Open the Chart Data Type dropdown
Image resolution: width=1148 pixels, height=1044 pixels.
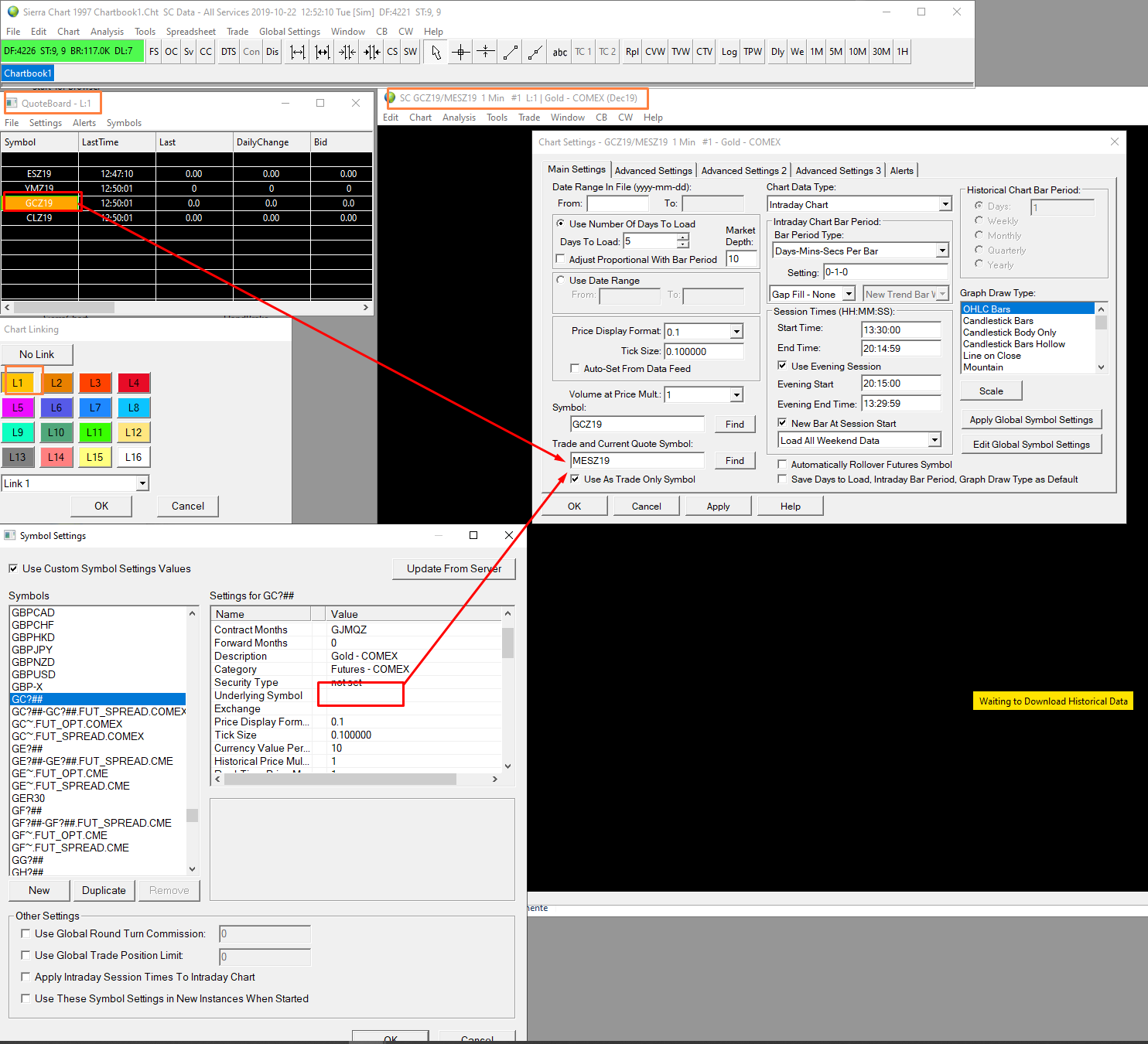point(945,204)
